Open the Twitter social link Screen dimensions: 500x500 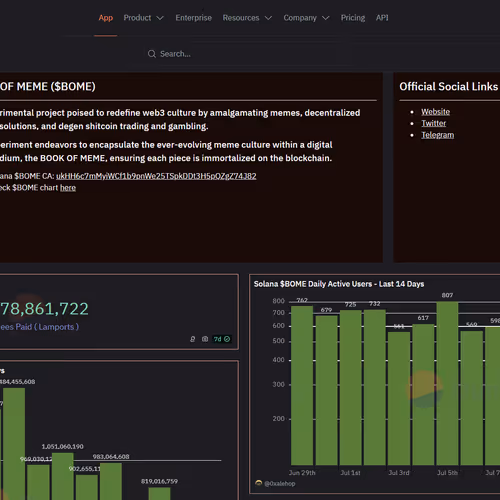tap(433, 123)
